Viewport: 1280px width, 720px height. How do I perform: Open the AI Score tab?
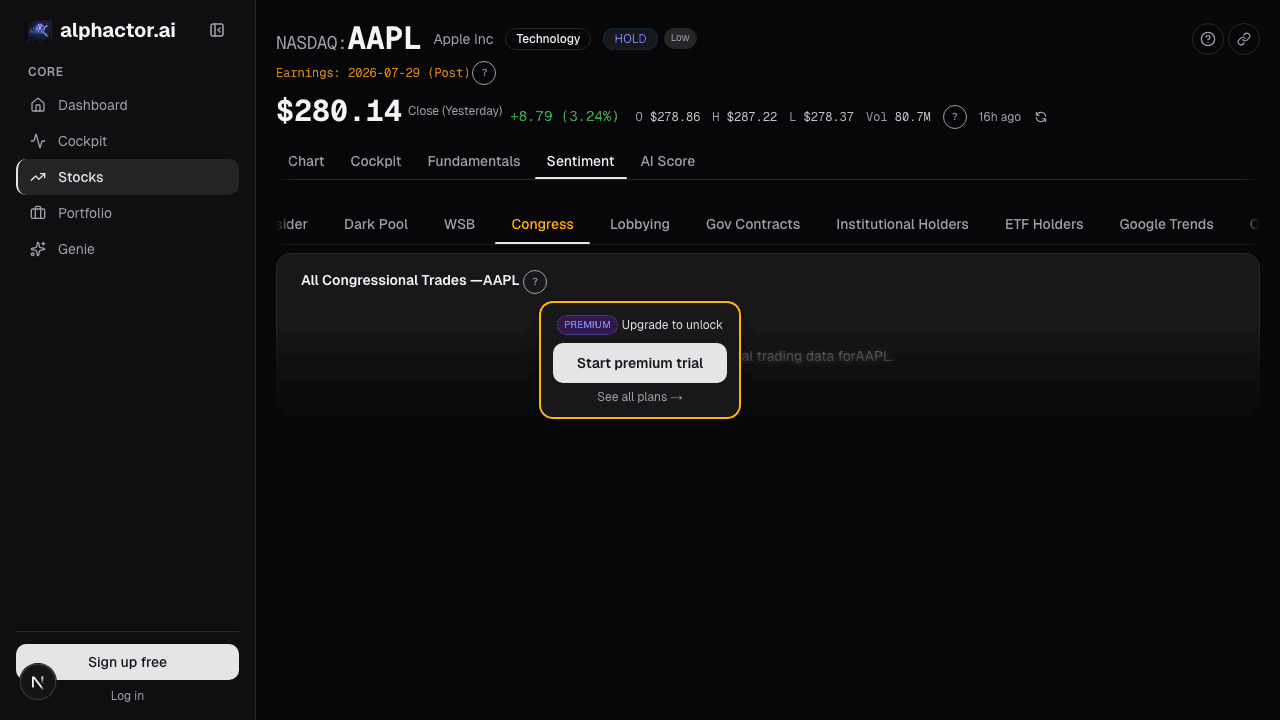tap(668, 161)
